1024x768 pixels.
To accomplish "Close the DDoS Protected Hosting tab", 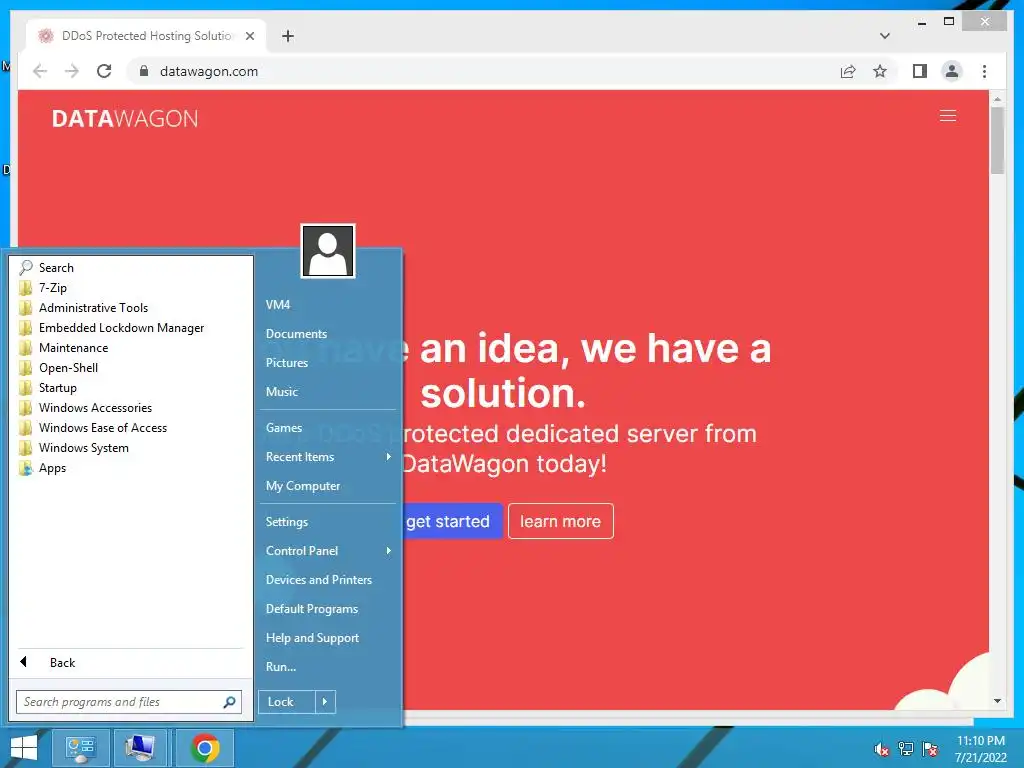I will [249, 36].
